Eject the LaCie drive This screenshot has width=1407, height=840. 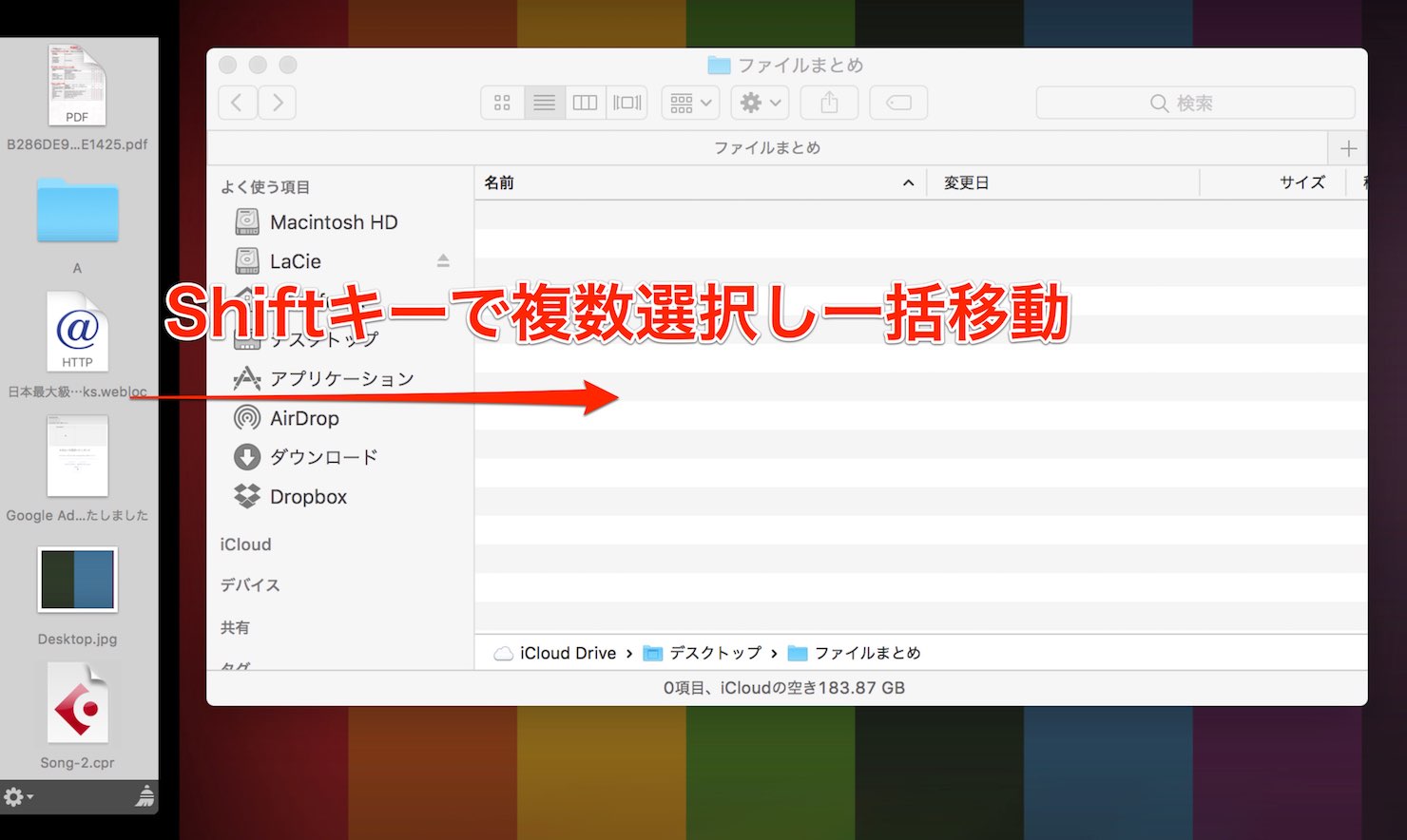pyautogui.click(x=443, y=260)
